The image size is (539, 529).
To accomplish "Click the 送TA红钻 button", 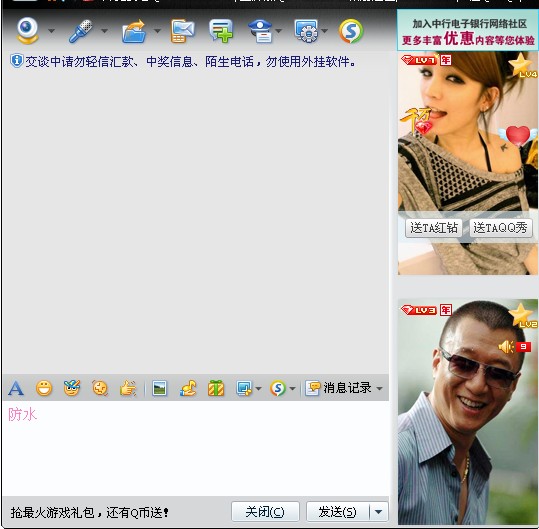I will coord(434,228).
